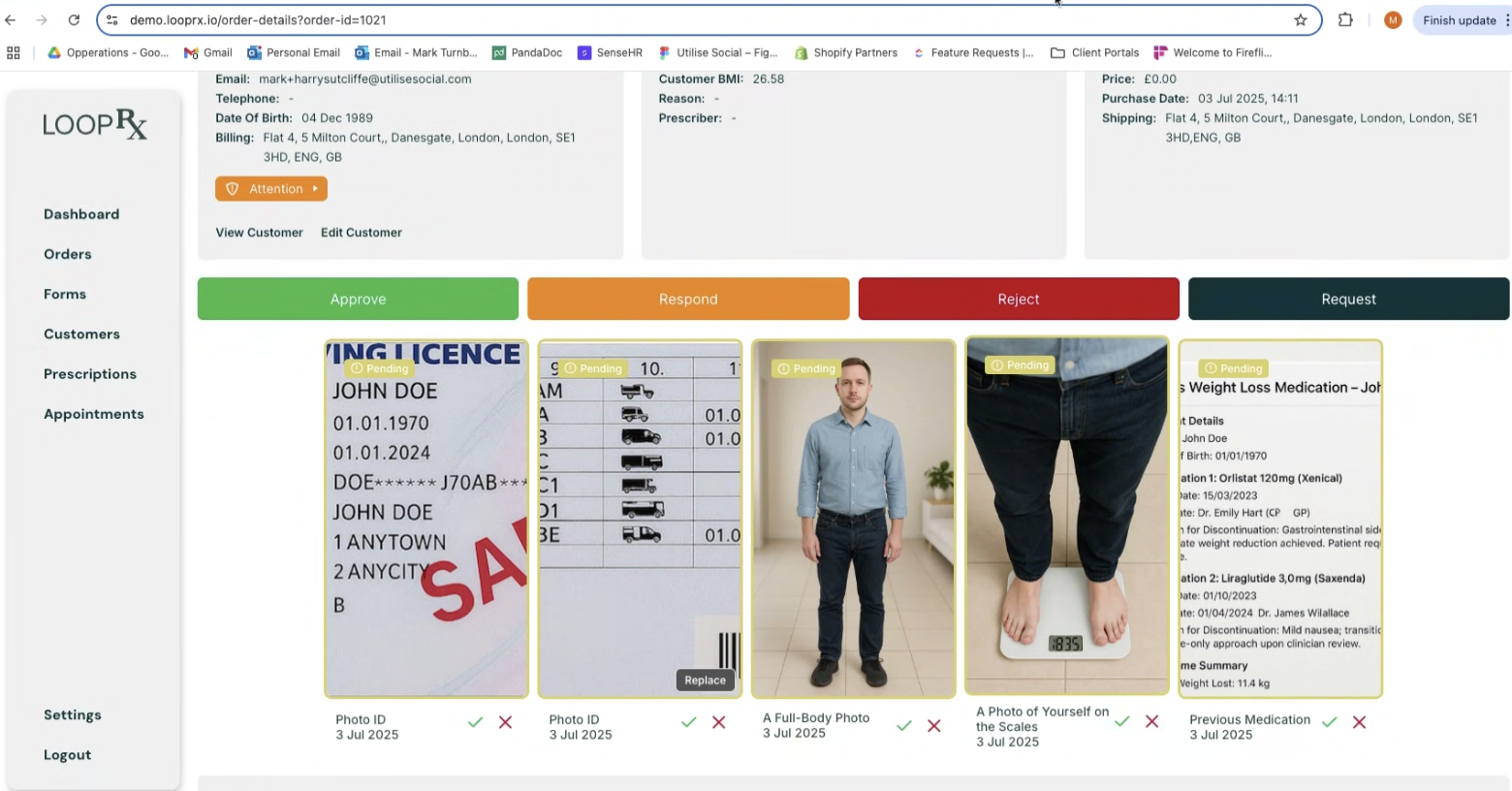
Task: Go to Orders in the sidebar
Action: [x=68, y=254]
